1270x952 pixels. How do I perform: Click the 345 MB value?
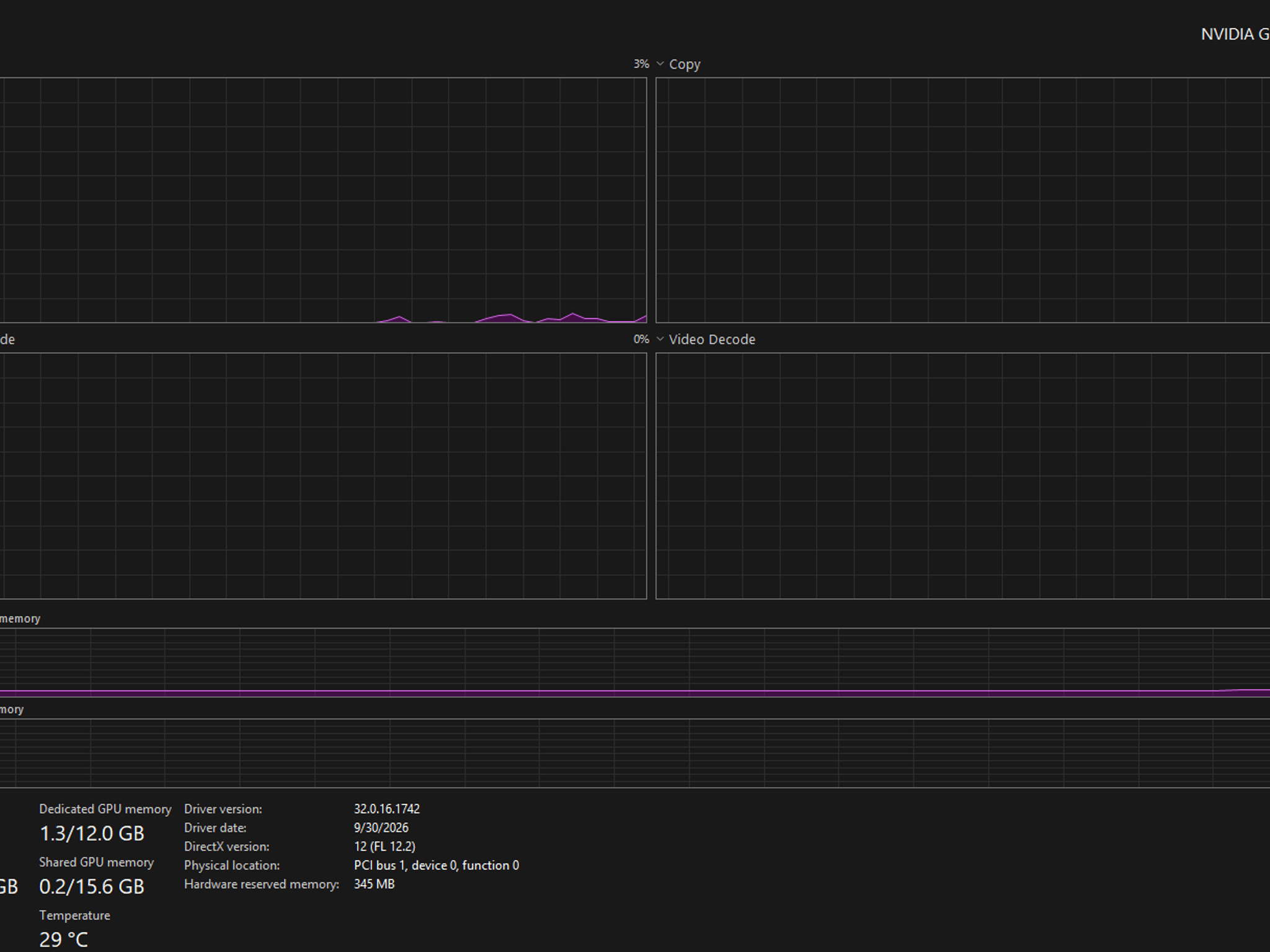click(374, 884)
